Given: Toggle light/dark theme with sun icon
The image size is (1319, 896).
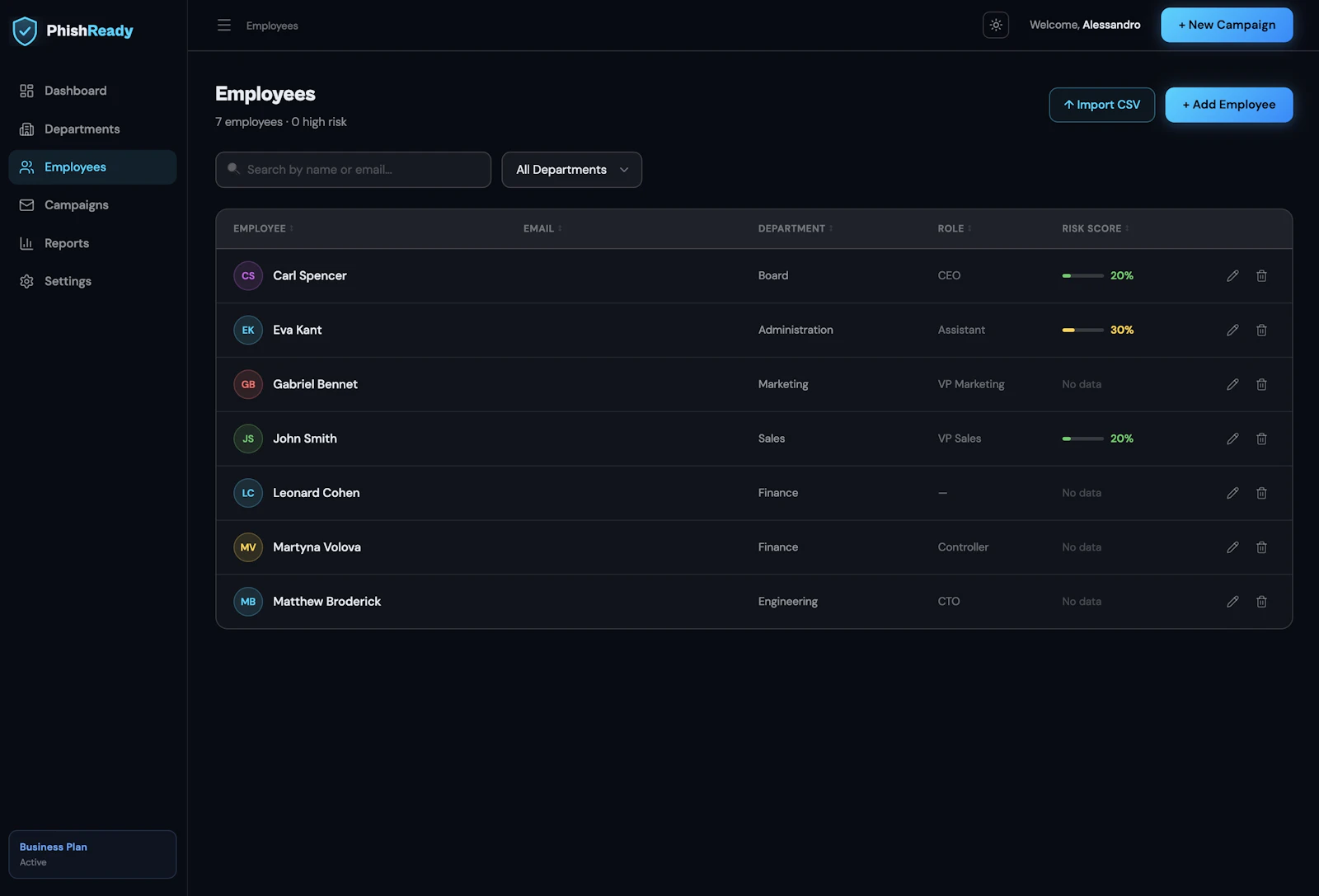Looking at the screenshot, I should pos(996,25).
